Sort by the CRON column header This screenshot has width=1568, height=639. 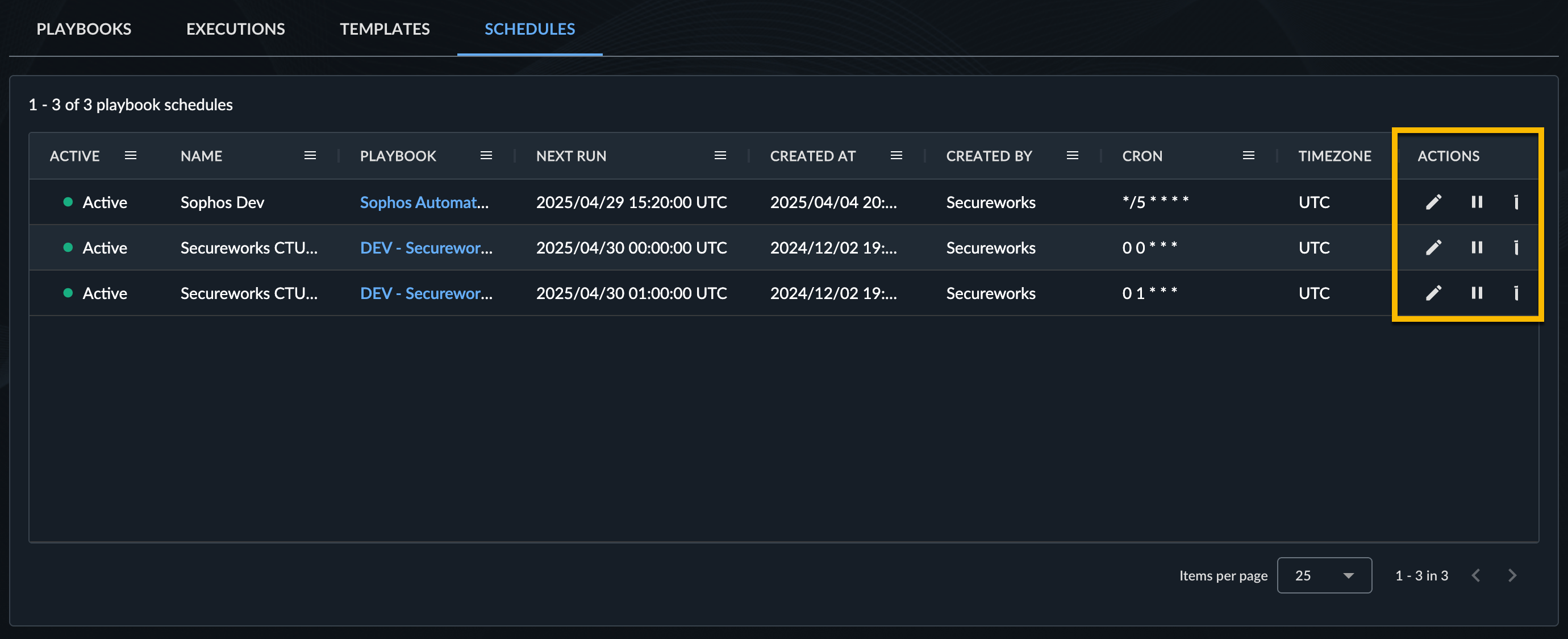tap(1142, 156)
